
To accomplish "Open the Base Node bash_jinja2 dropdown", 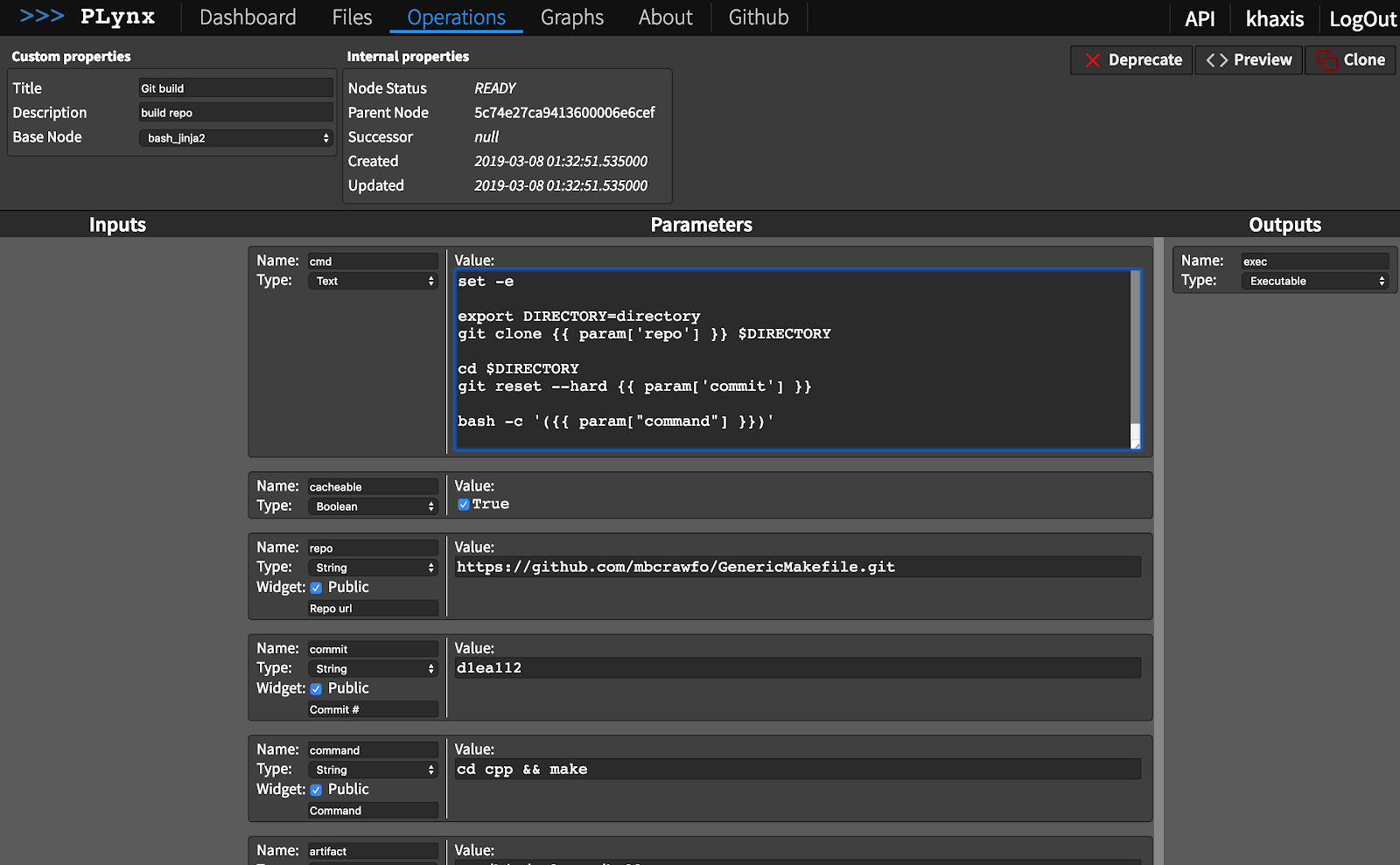I will point(236,138).
